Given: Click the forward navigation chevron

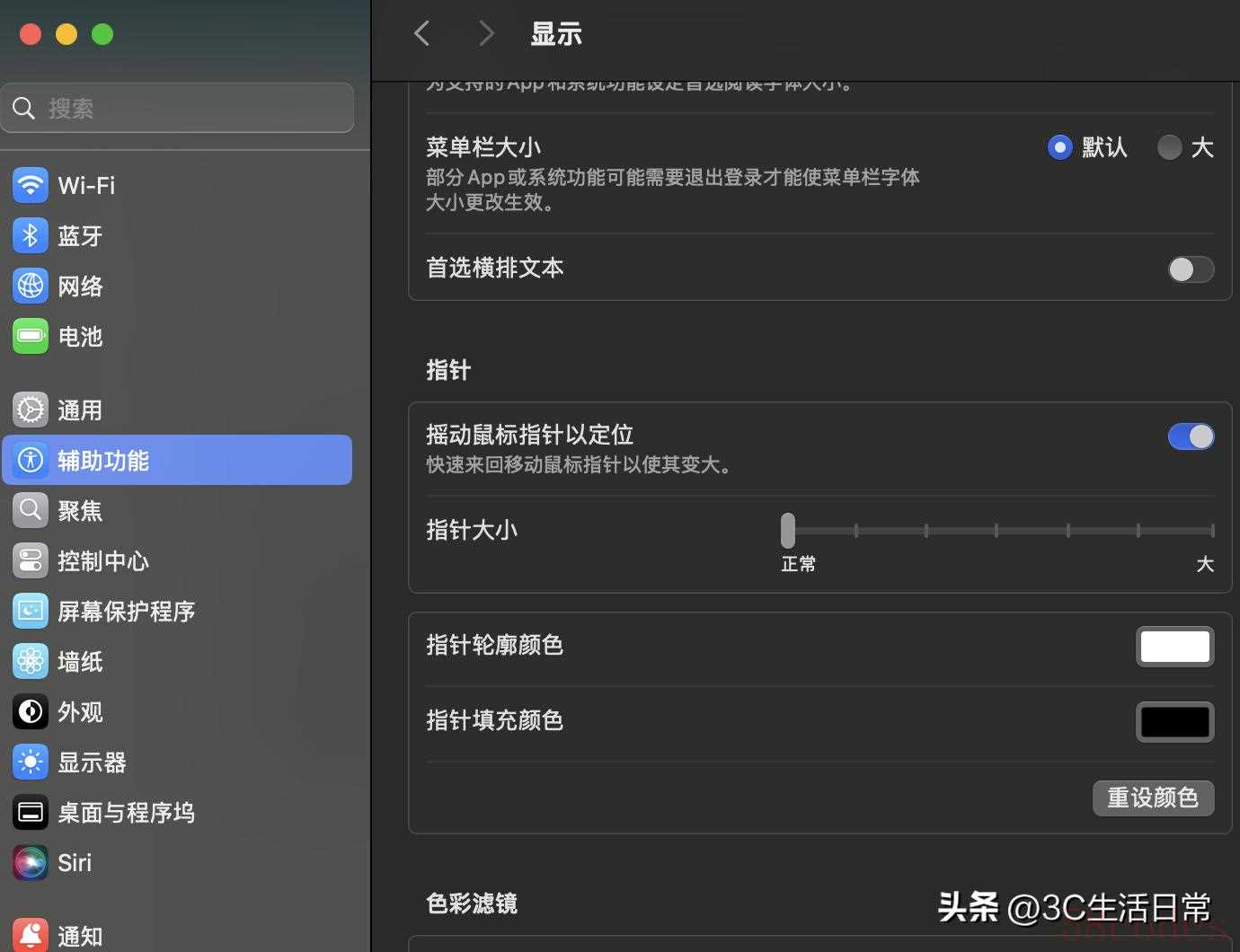Looking at the screenshot, I should (486, 34).
